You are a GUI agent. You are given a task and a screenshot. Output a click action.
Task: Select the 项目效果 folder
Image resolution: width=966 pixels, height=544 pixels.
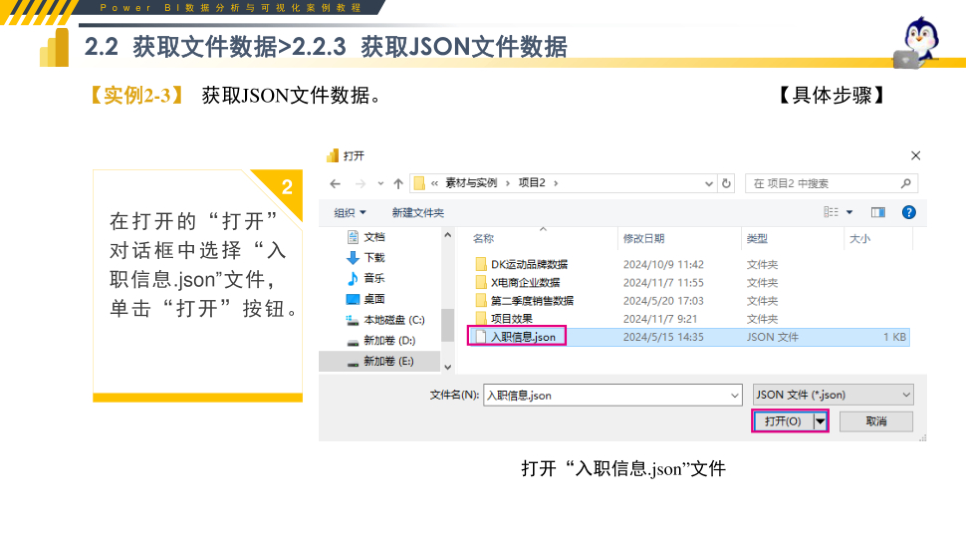(511, 319)
